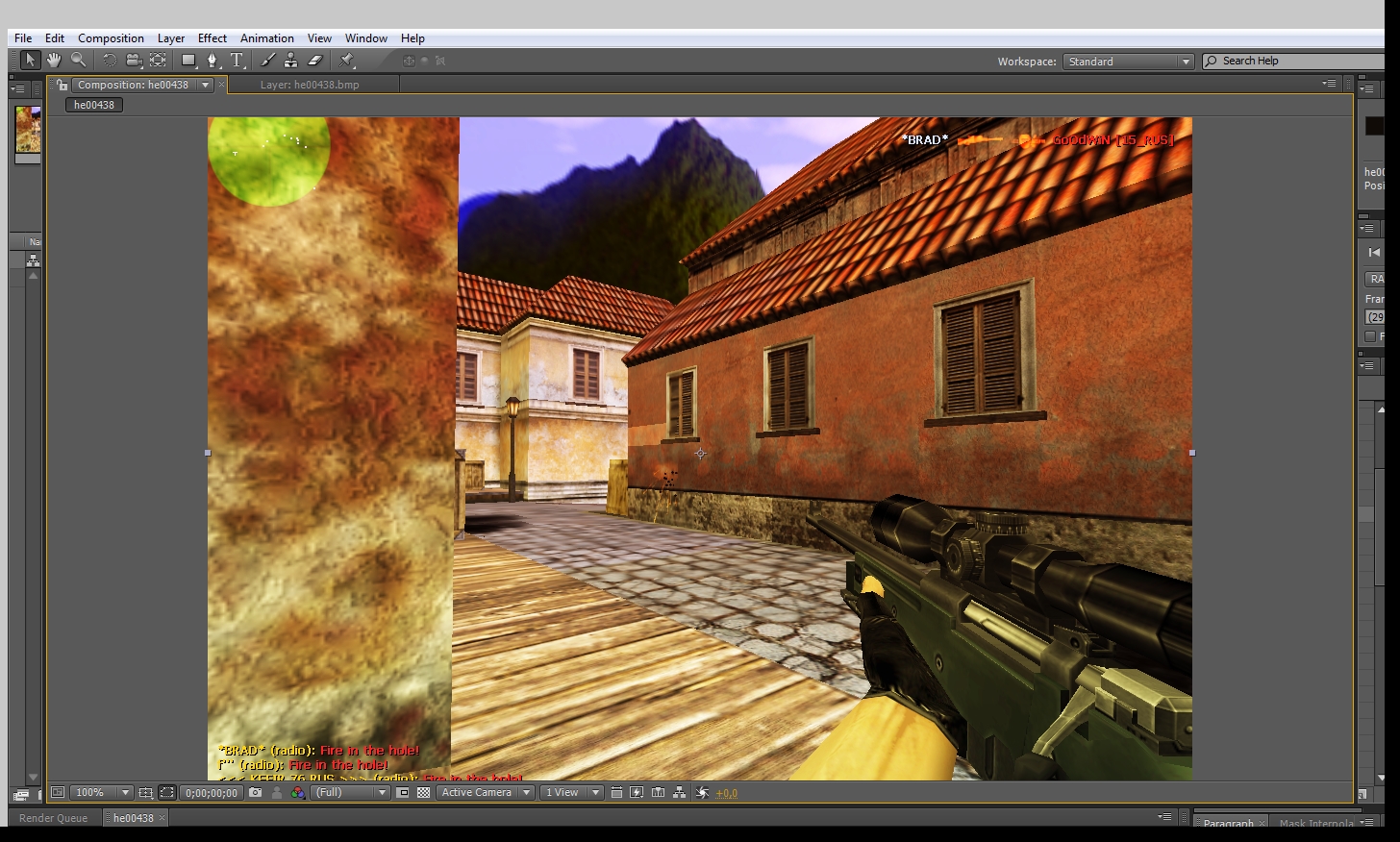Switch to the Render Queue tab
This screenshot has width=1400, height=842.
[53, 818]
